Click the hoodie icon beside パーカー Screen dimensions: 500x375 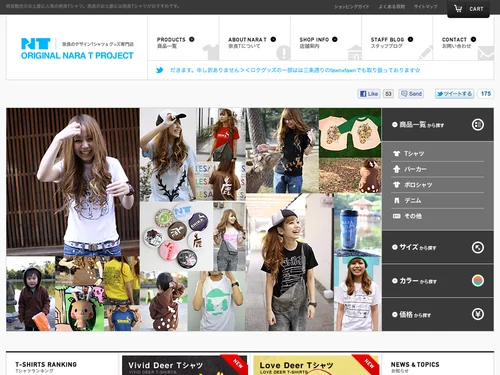pyautogui.click(x=396, y=169)
